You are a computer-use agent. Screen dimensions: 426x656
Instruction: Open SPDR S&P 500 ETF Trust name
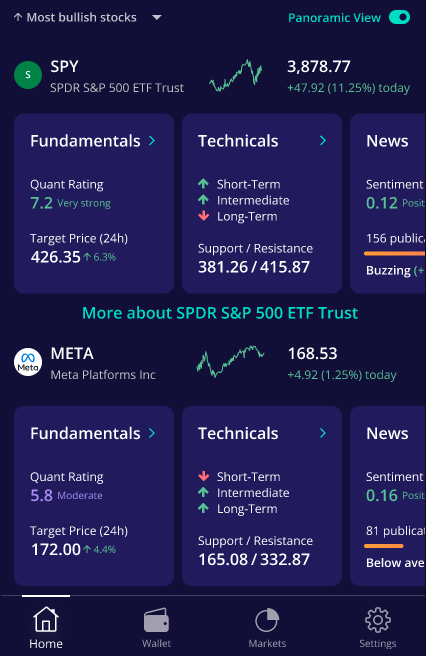click(117, 88)
